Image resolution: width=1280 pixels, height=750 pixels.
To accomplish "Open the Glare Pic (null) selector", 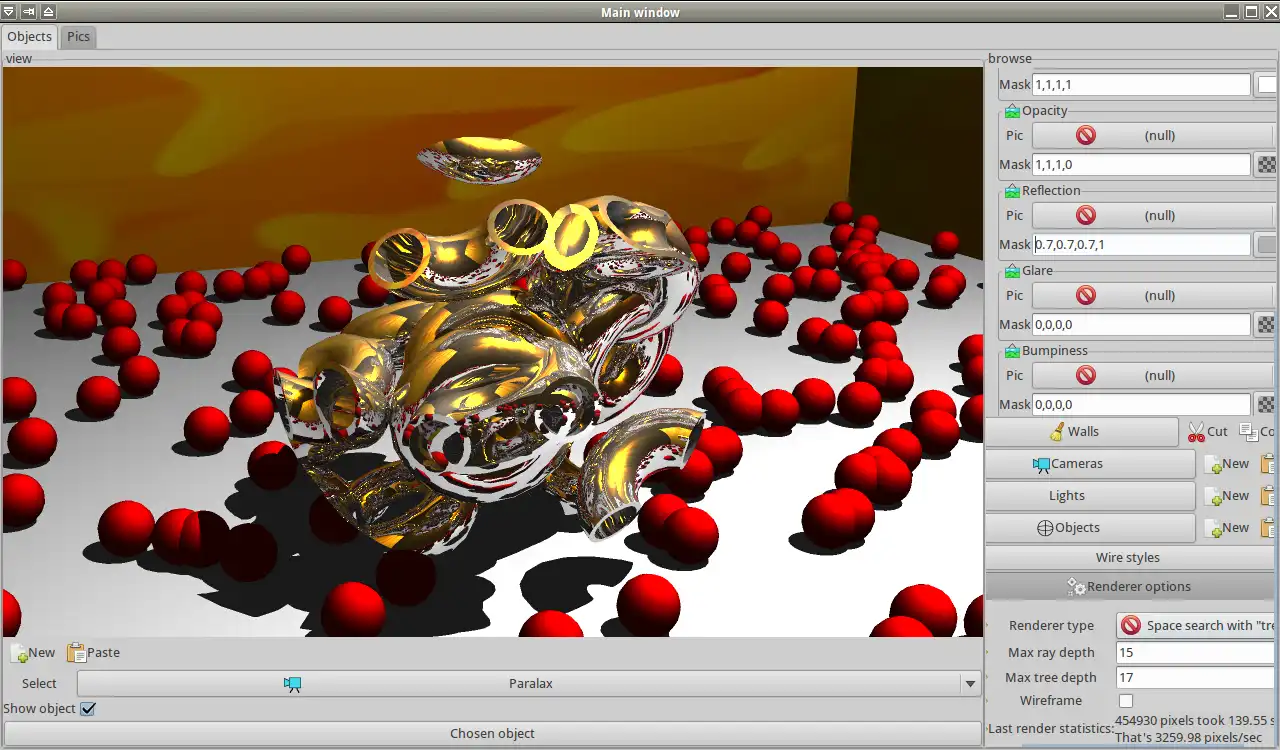I will (x=1155, y=295).
